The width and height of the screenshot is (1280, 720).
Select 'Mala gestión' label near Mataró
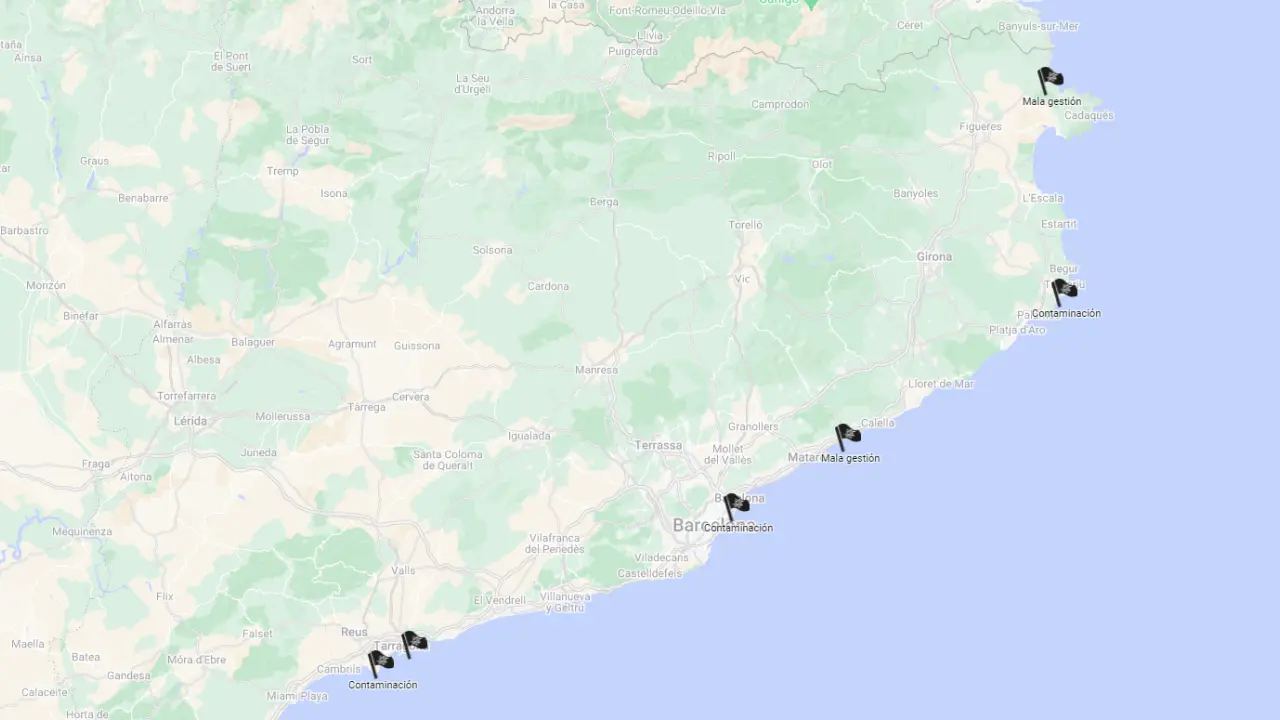[850, 459]
